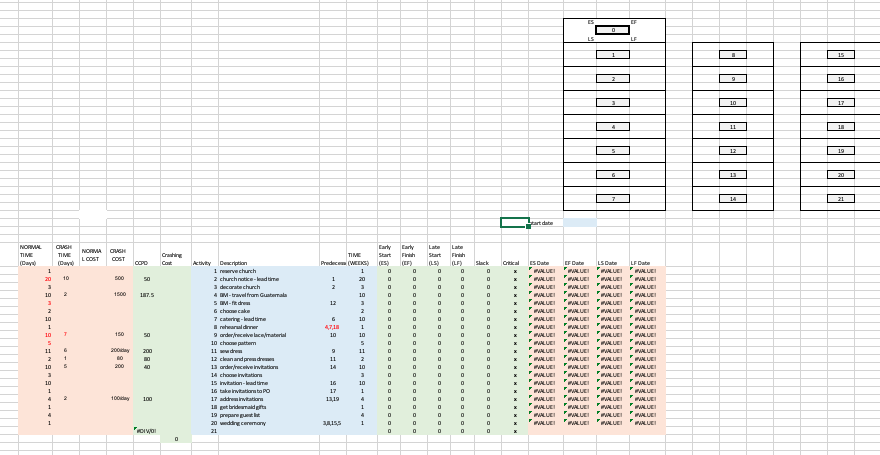Select the 'LF' label beside node 0
This screenshot has height=455, width=880.
pos(634,39)
